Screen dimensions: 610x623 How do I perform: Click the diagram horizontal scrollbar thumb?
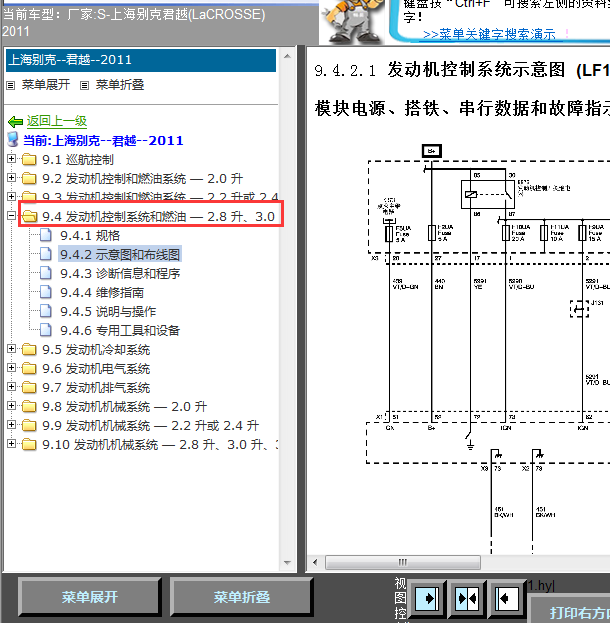pyautogui.click(x=403, y=562)
